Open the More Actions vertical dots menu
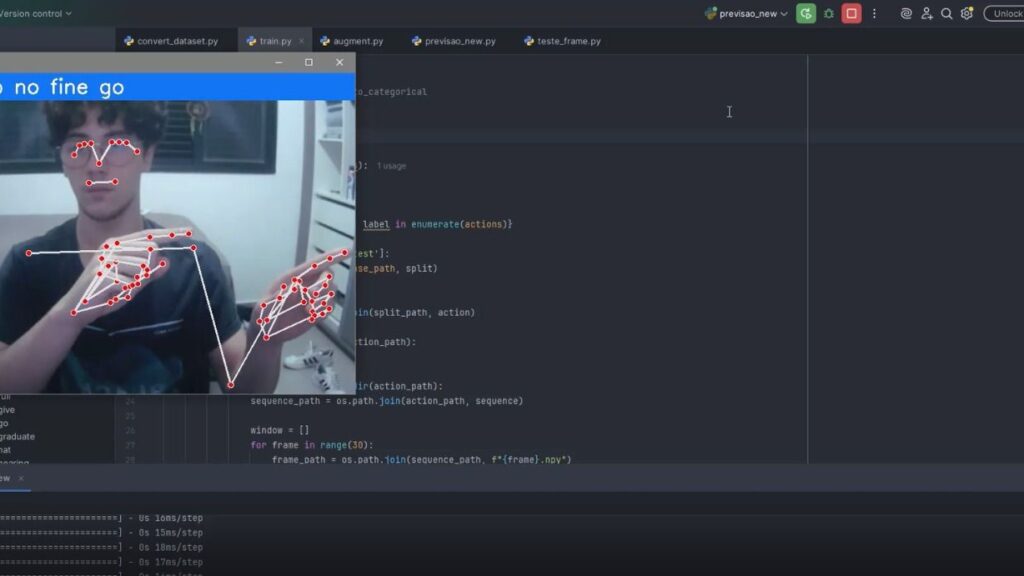 (875, 14)
